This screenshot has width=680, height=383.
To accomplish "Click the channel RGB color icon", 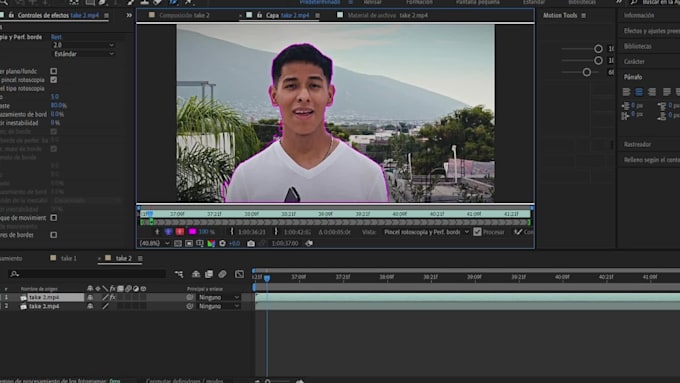I will point(211,243).
